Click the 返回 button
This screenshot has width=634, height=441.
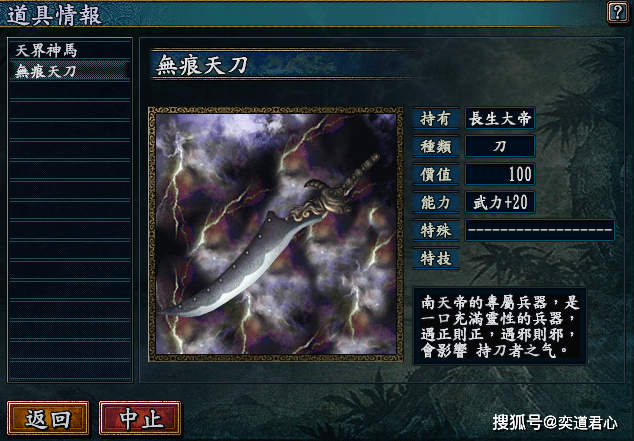pos(48,418)
